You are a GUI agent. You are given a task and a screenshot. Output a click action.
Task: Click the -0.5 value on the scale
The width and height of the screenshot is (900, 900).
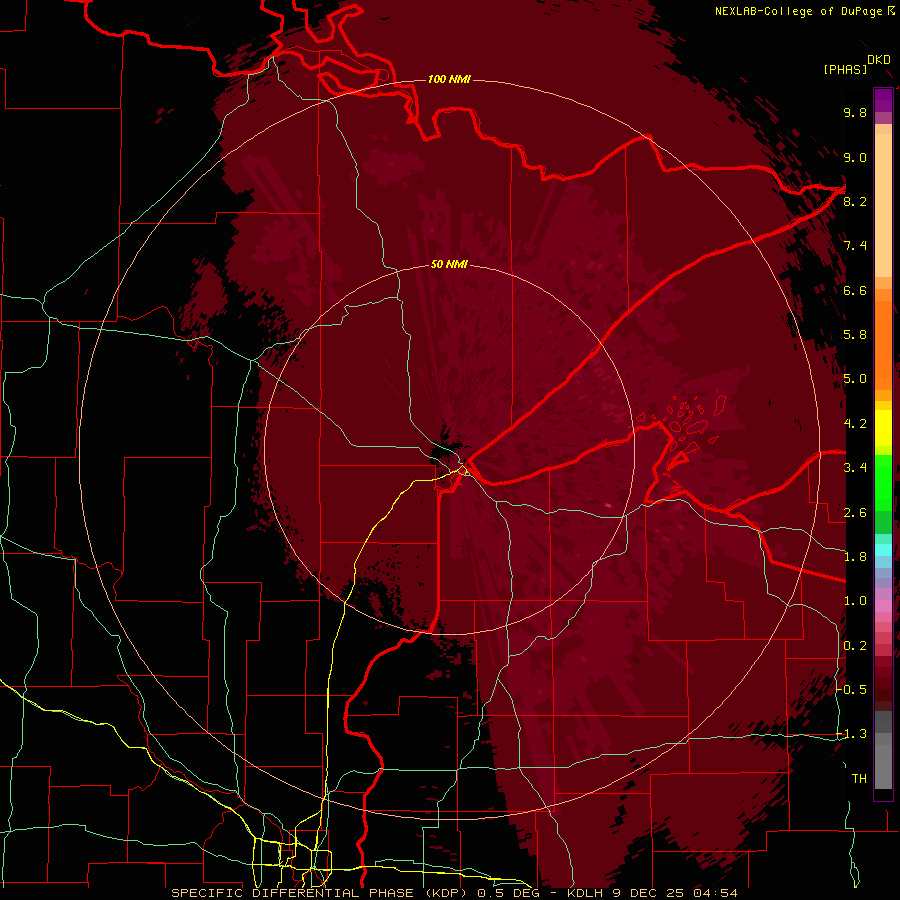[x=852, y=690]
